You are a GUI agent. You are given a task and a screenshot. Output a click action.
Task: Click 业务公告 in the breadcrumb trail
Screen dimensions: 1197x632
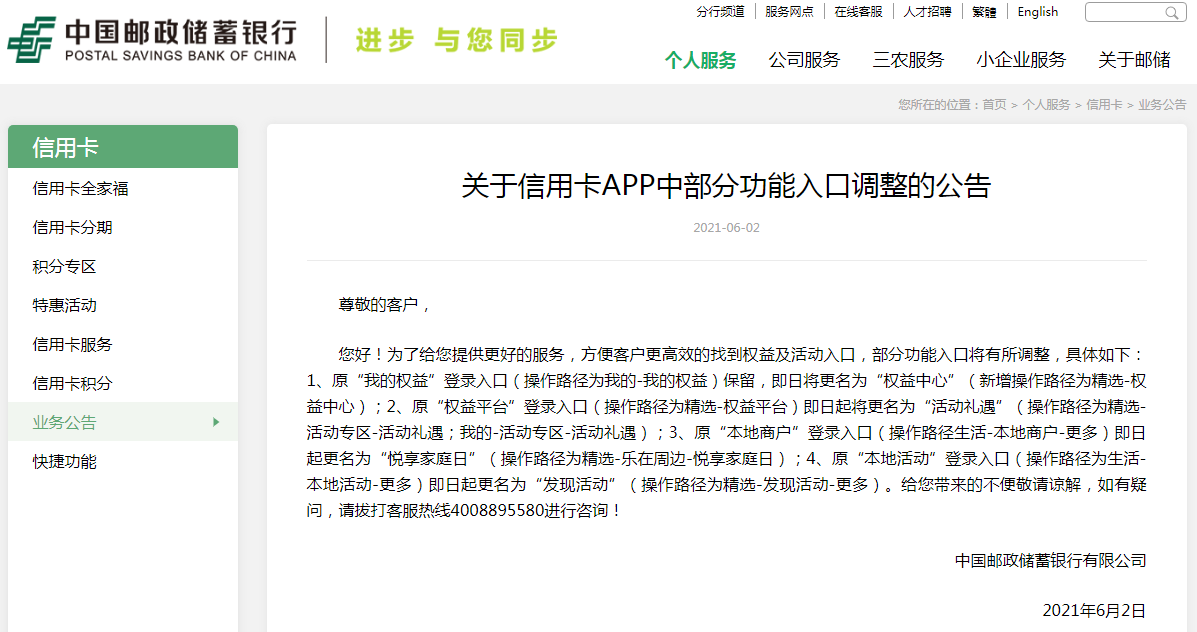(x=1162, y=105)
